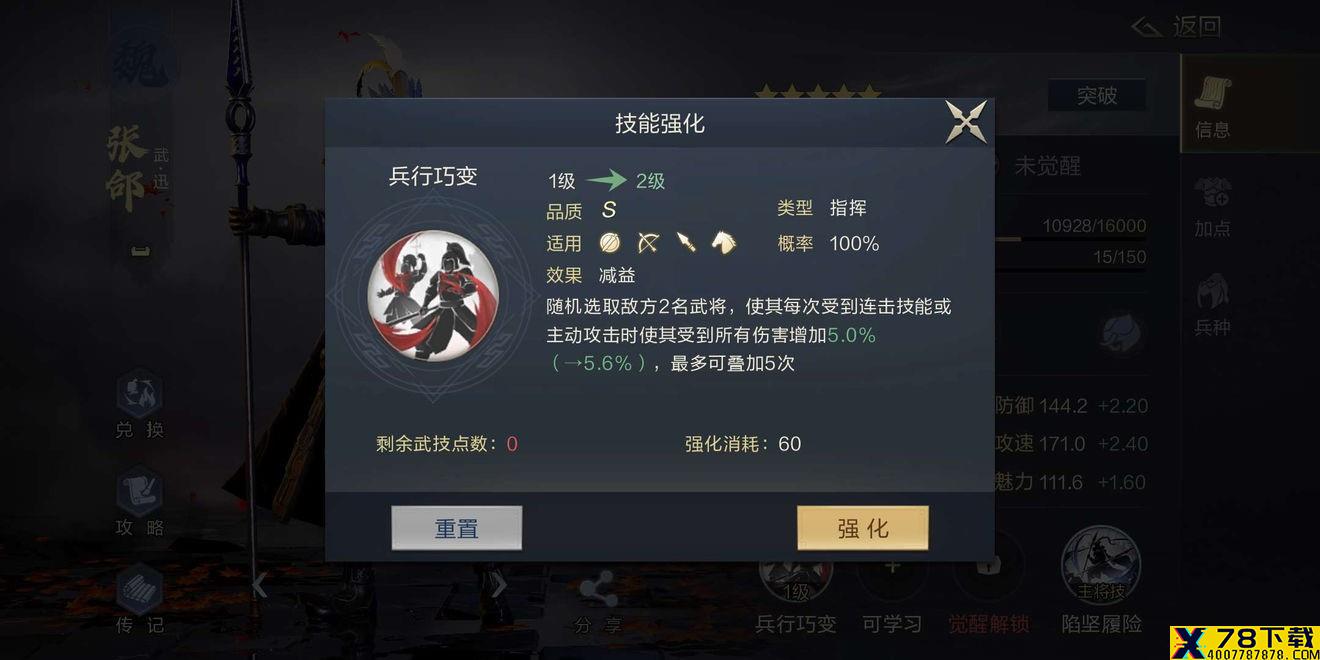Open the 兵种 troop type tab
Image resolution: width=1320 pixels, height=660 pixels.
[1213, 304]
